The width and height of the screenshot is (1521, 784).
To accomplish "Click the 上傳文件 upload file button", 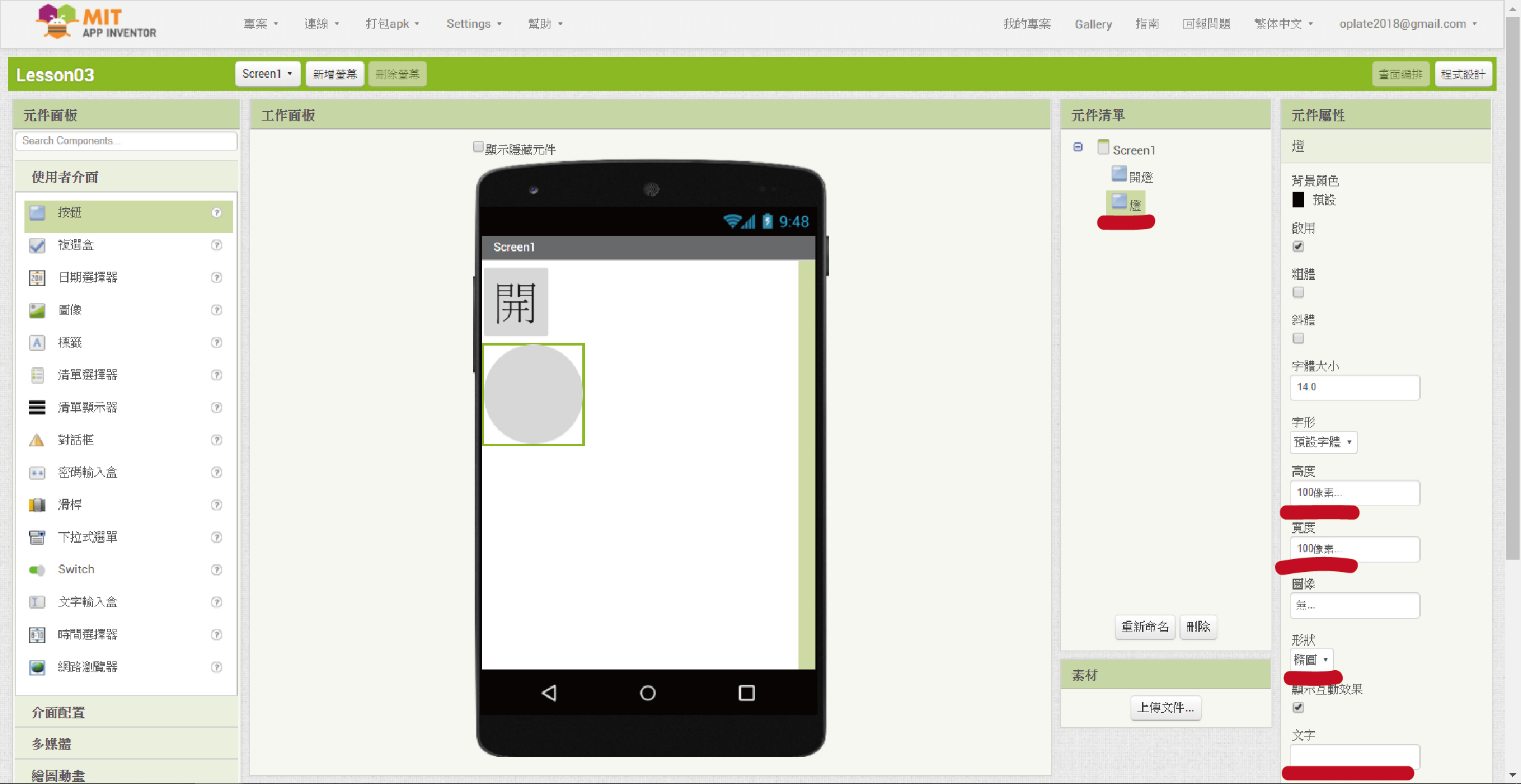I will (1165, 707).
